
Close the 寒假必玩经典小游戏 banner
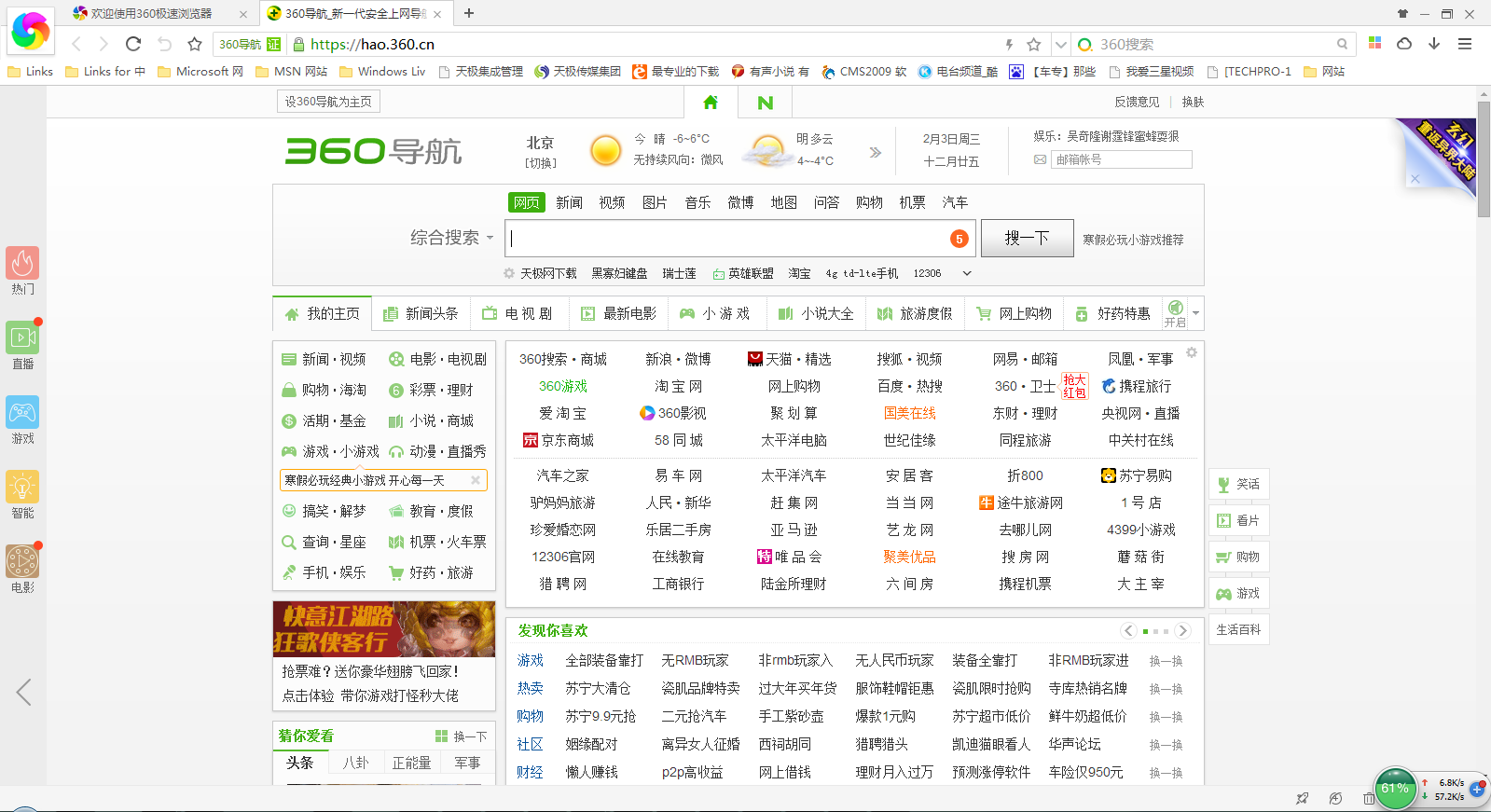coord(476,480)
